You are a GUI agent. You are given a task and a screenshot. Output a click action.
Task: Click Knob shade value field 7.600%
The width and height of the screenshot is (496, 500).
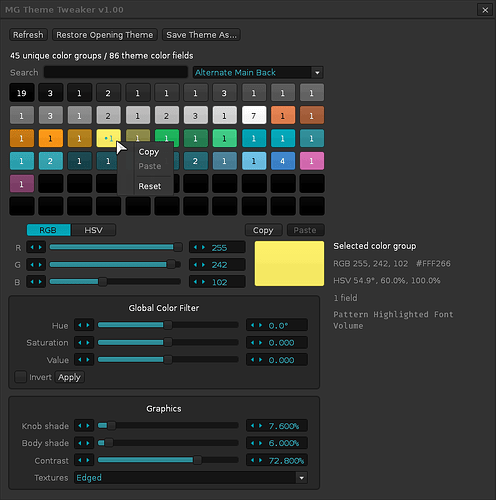(277, 426)
